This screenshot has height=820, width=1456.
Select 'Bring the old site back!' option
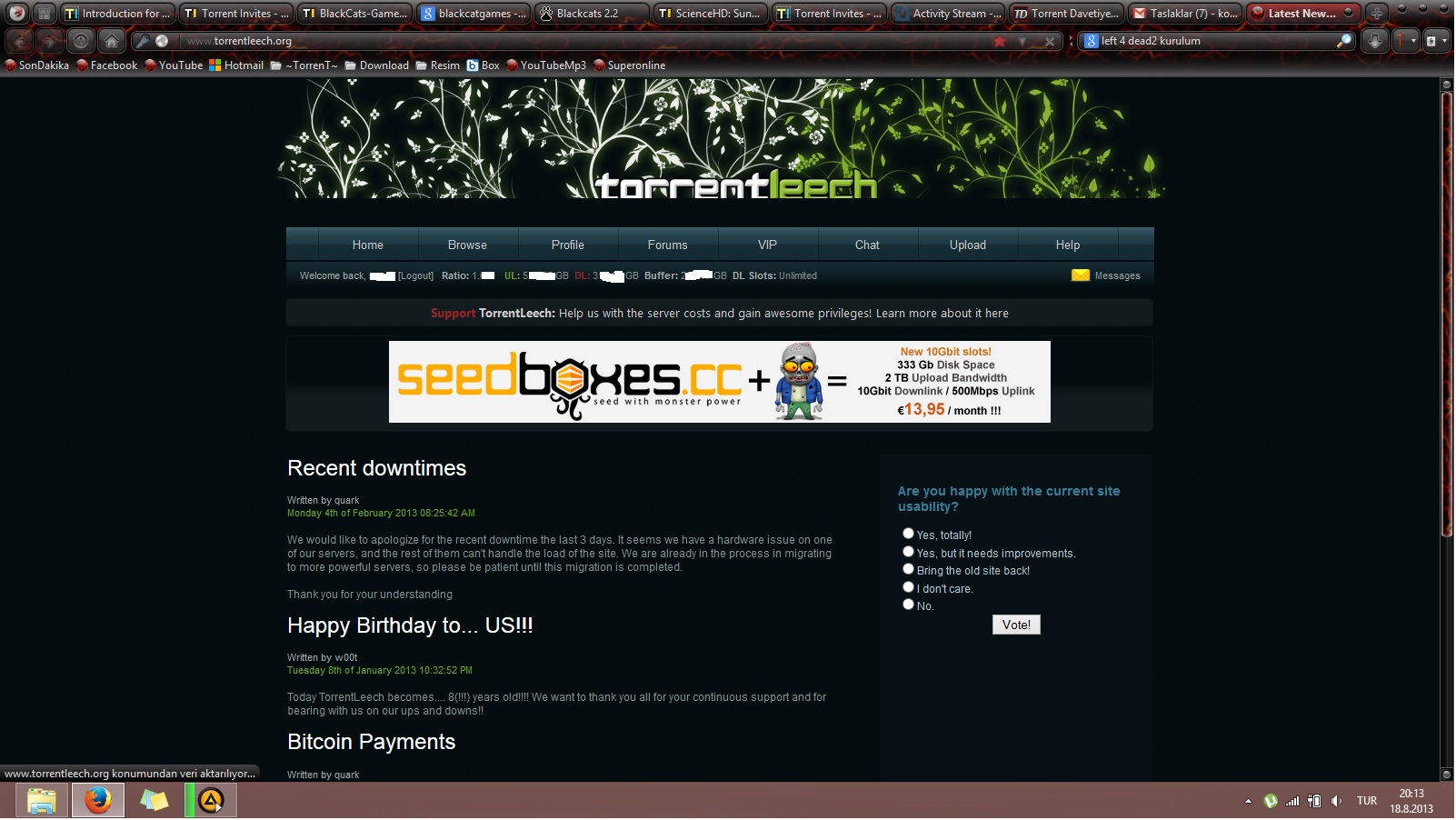(x=908, y=569)
